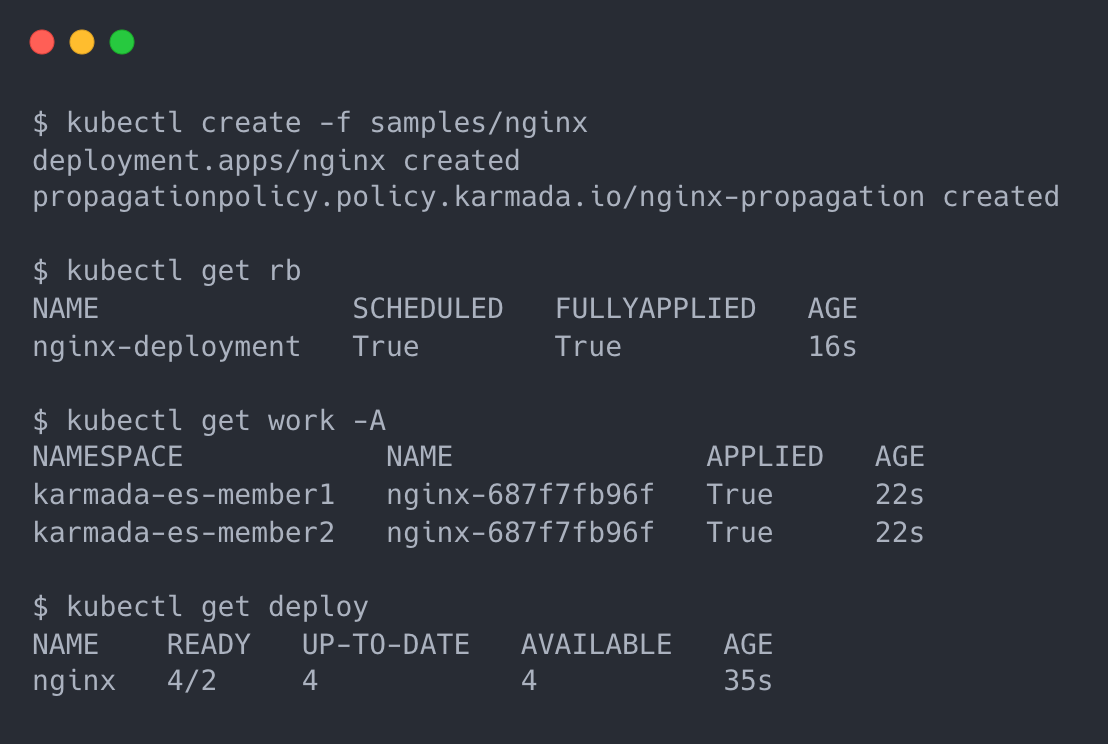Select the nginx-deployment resource binding name
1108x744 pixels.
click(x=166, y=346)
